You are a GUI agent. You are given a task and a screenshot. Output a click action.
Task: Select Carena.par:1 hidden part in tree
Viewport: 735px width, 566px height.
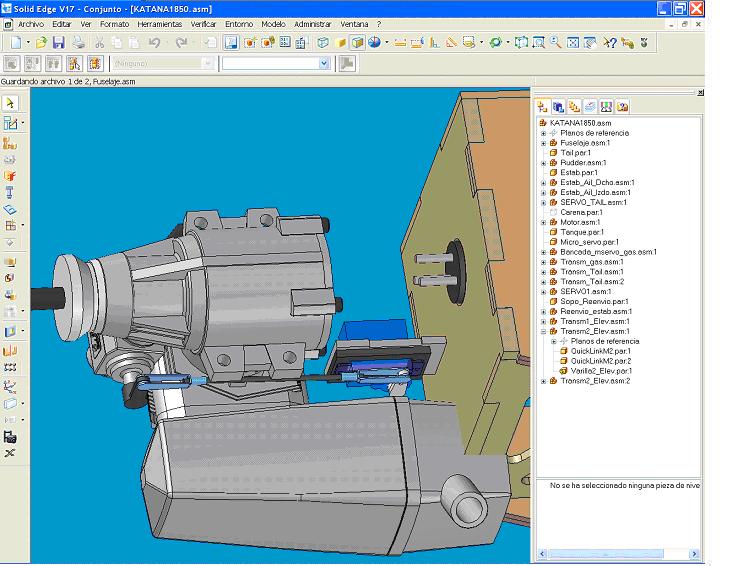click(x=581, y=212)
